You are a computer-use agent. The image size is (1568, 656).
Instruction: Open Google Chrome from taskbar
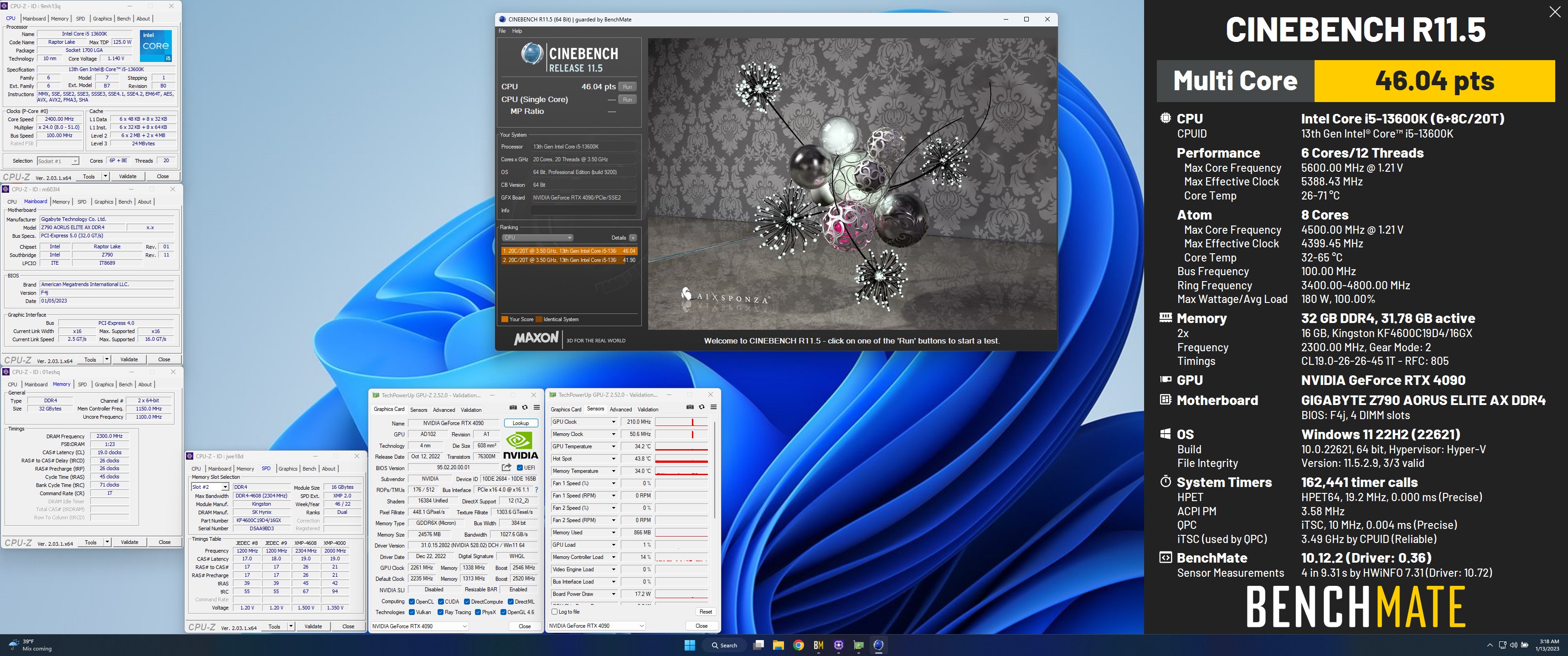pyautogui.click(x=799, y=645)
